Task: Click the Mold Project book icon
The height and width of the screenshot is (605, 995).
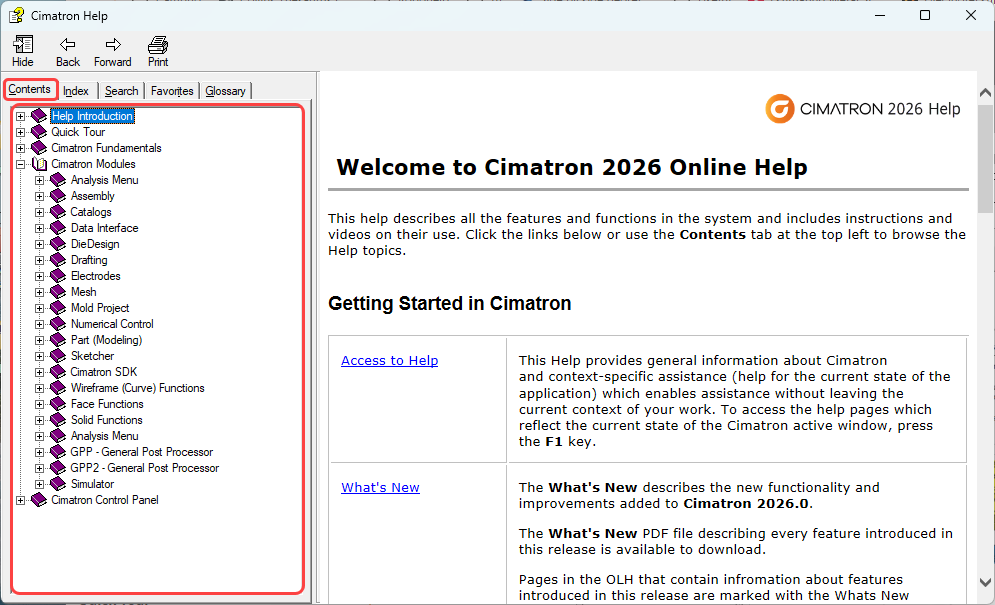Action: pyautogui.click(x=58, y=307)
